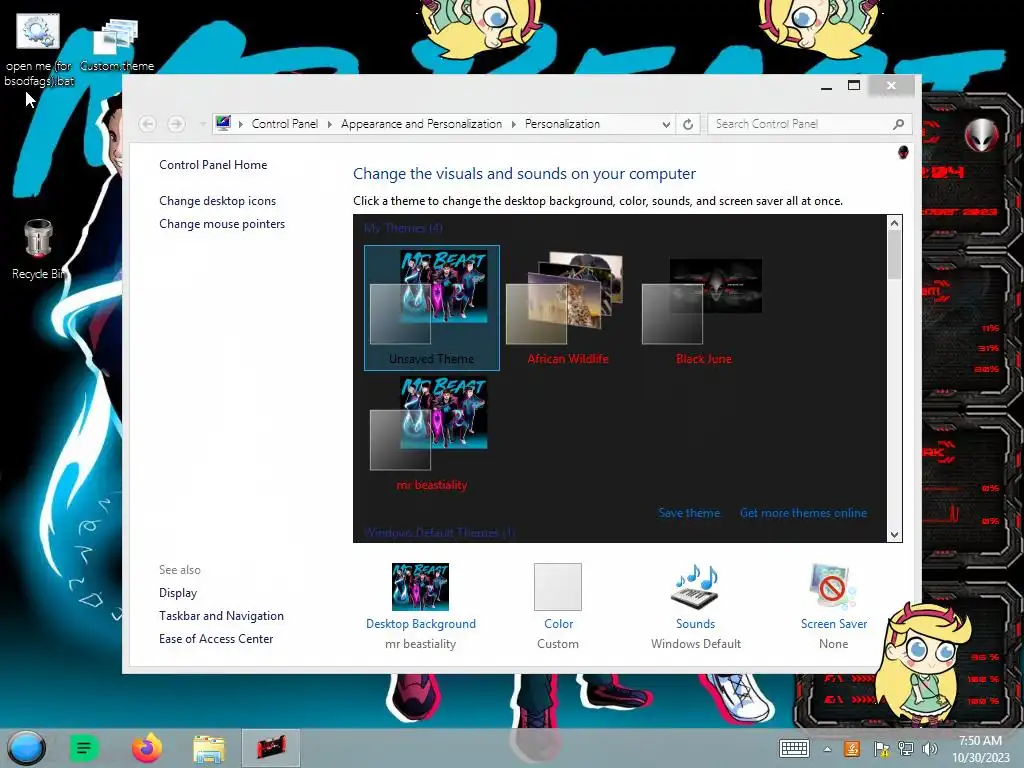Click the network tray icon

pyautogui.click(x=906, y=749)
